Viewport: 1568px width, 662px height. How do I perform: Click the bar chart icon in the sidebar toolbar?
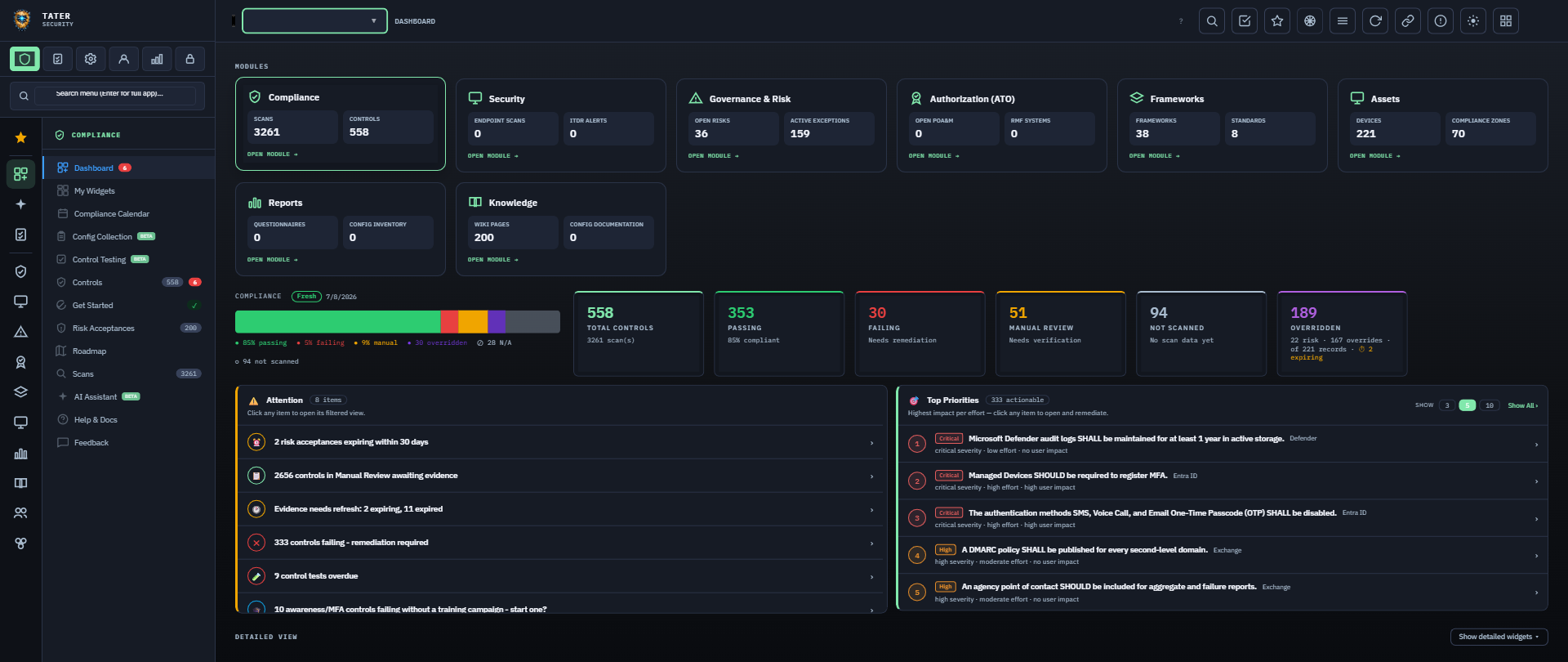[x=157, y=59]
